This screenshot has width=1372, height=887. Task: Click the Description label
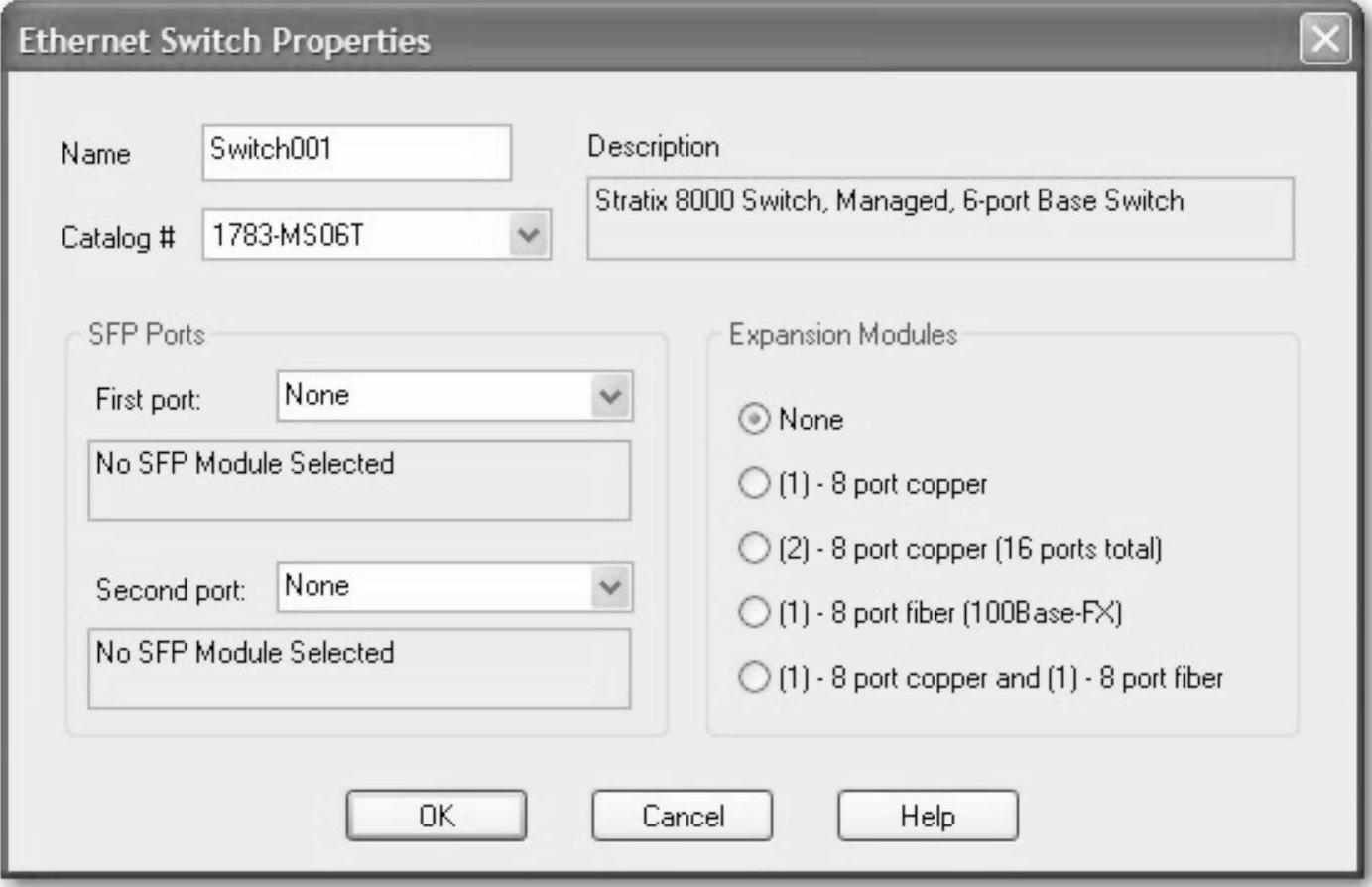click(x=654, y=147)
